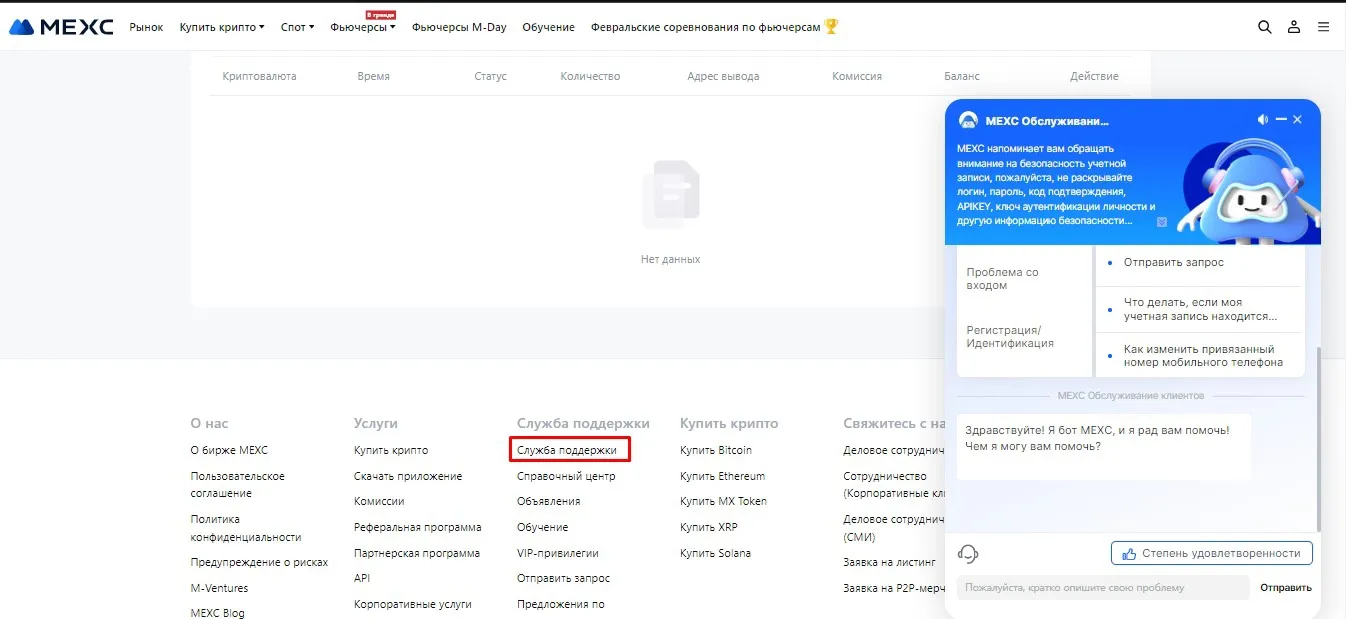The image size is (1346, 619).
Task: Open Купить Ethereum footer link
Action: tap(722, 476)
